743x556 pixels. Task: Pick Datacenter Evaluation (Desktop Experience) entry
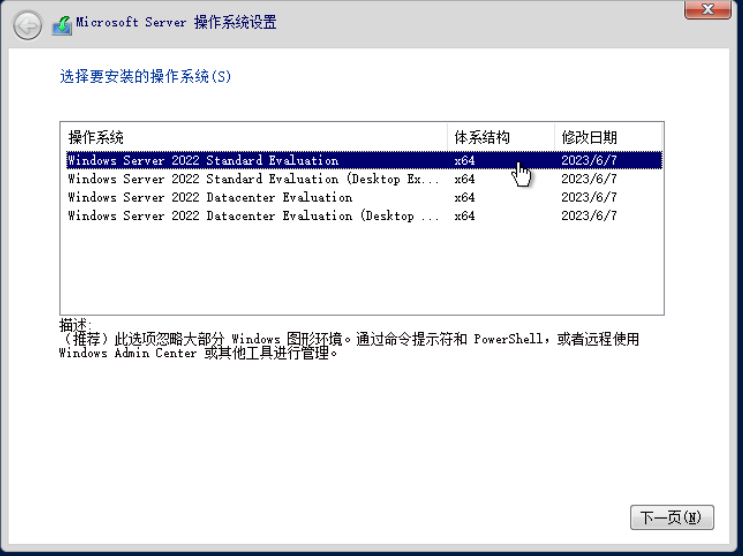(253, 215)
